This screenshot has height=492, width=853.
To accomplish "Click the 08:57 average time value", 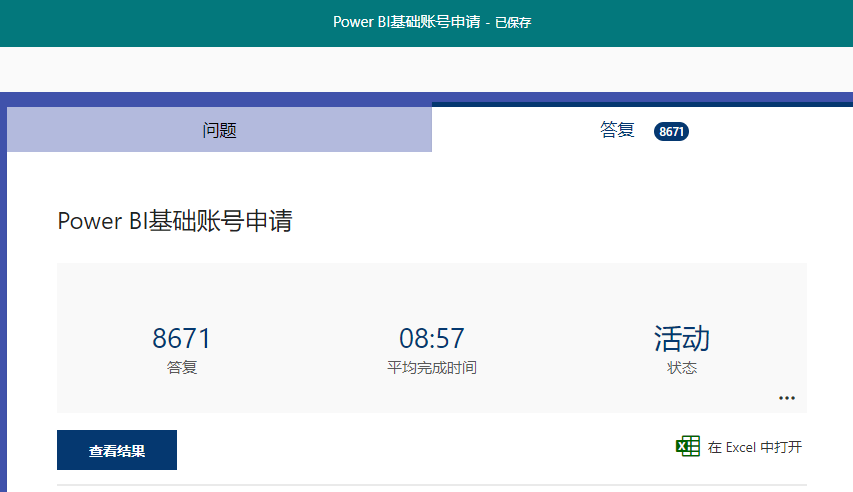I will click(432, 338).
